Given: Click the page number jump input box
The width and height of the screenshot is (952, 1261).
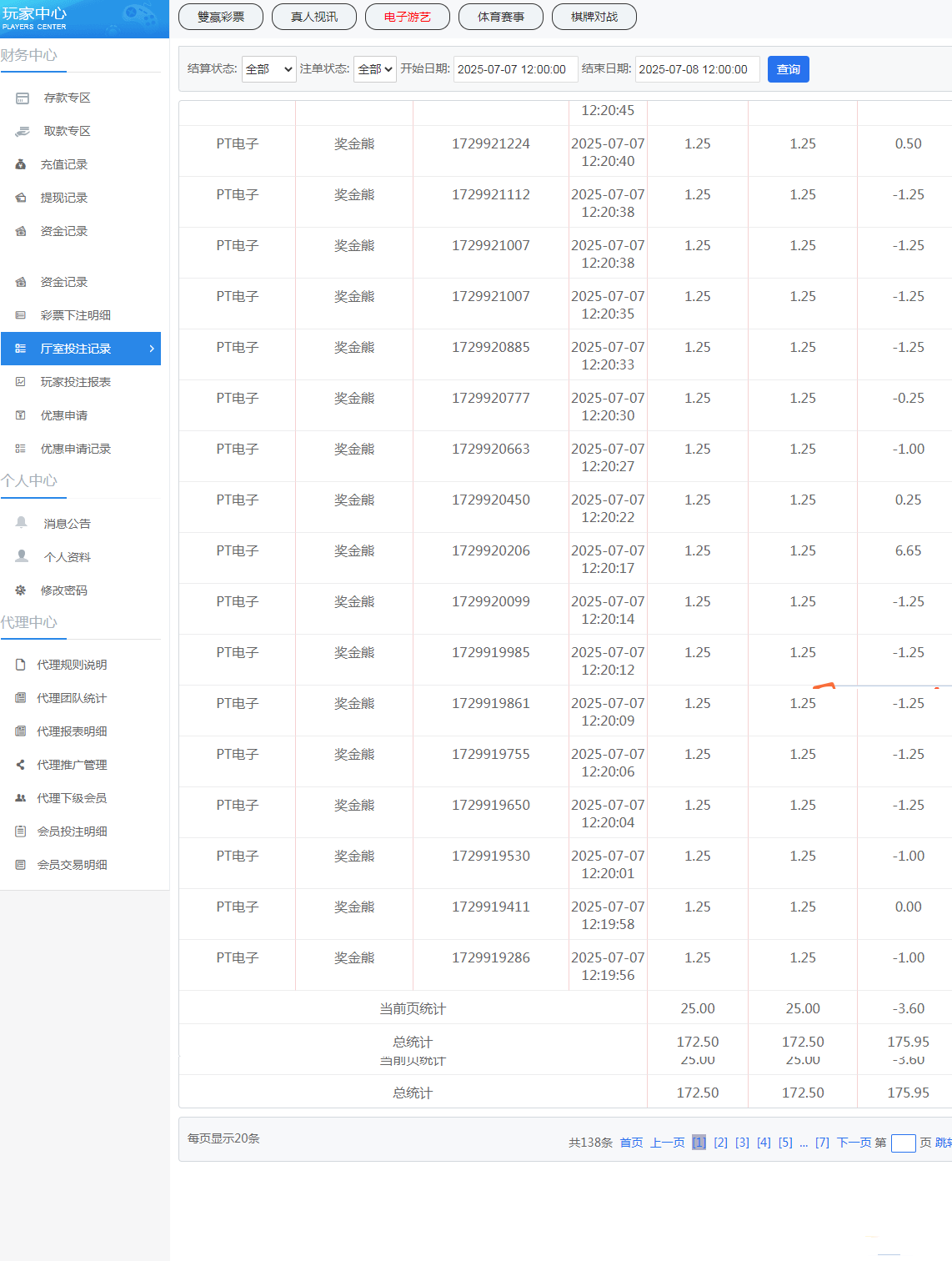Looking at the screenshot, I should tap(903, 1143).
